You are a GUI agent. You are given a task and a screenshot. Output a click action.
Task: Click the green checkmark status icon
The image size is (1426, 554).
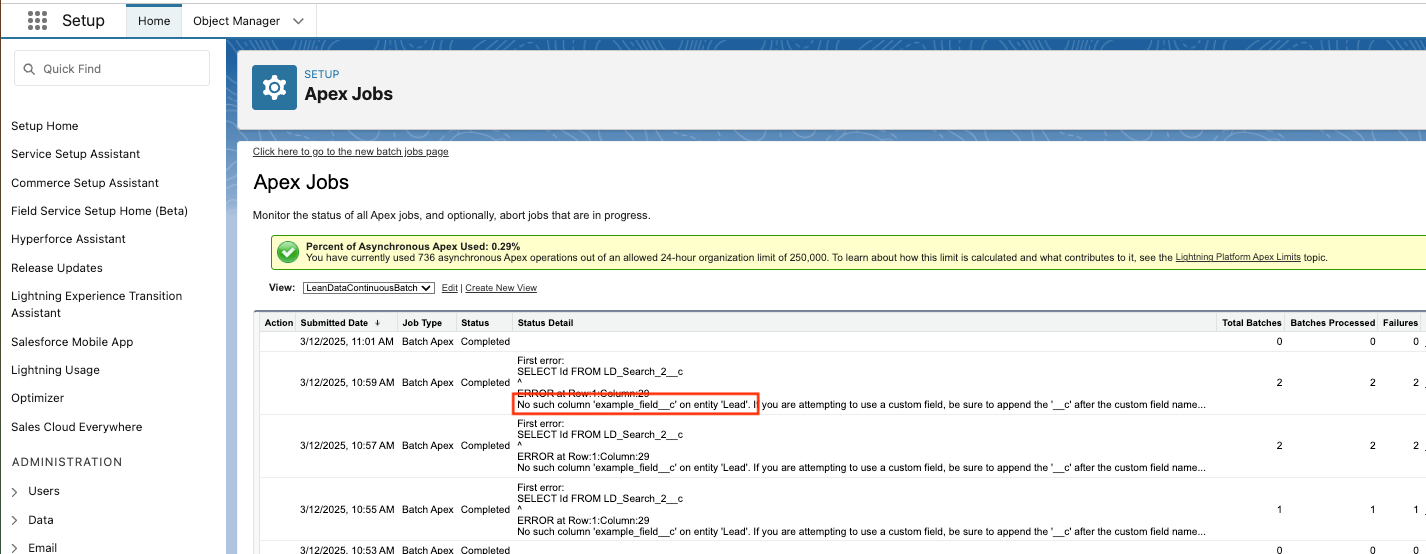coord(288,252)
